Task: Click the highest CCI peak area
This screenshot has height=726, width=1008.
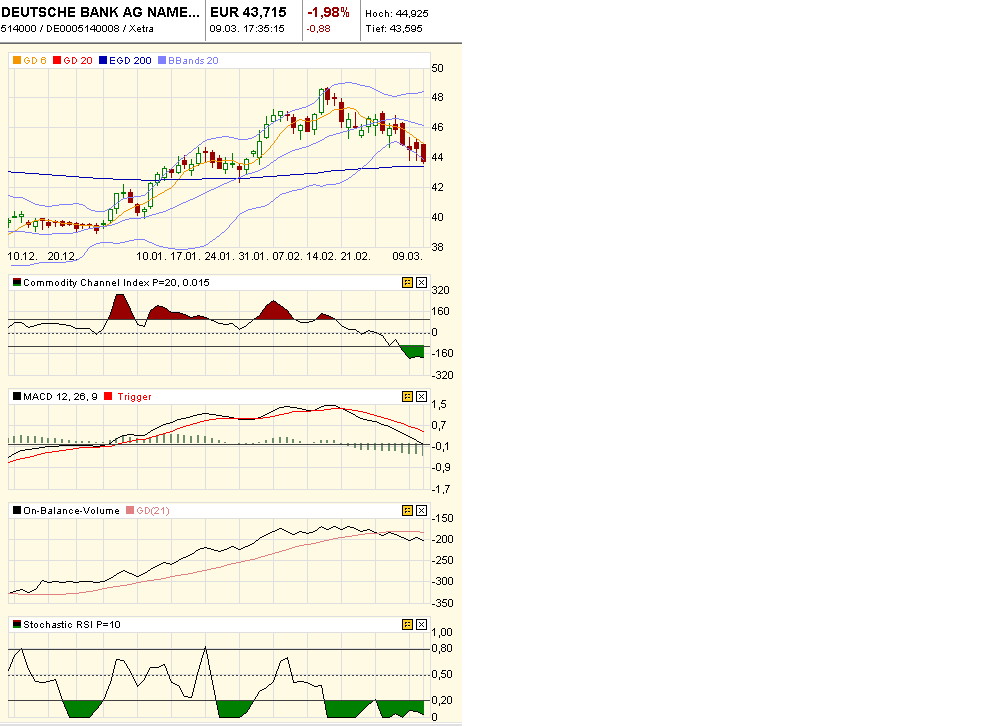Action: [120, 307]
